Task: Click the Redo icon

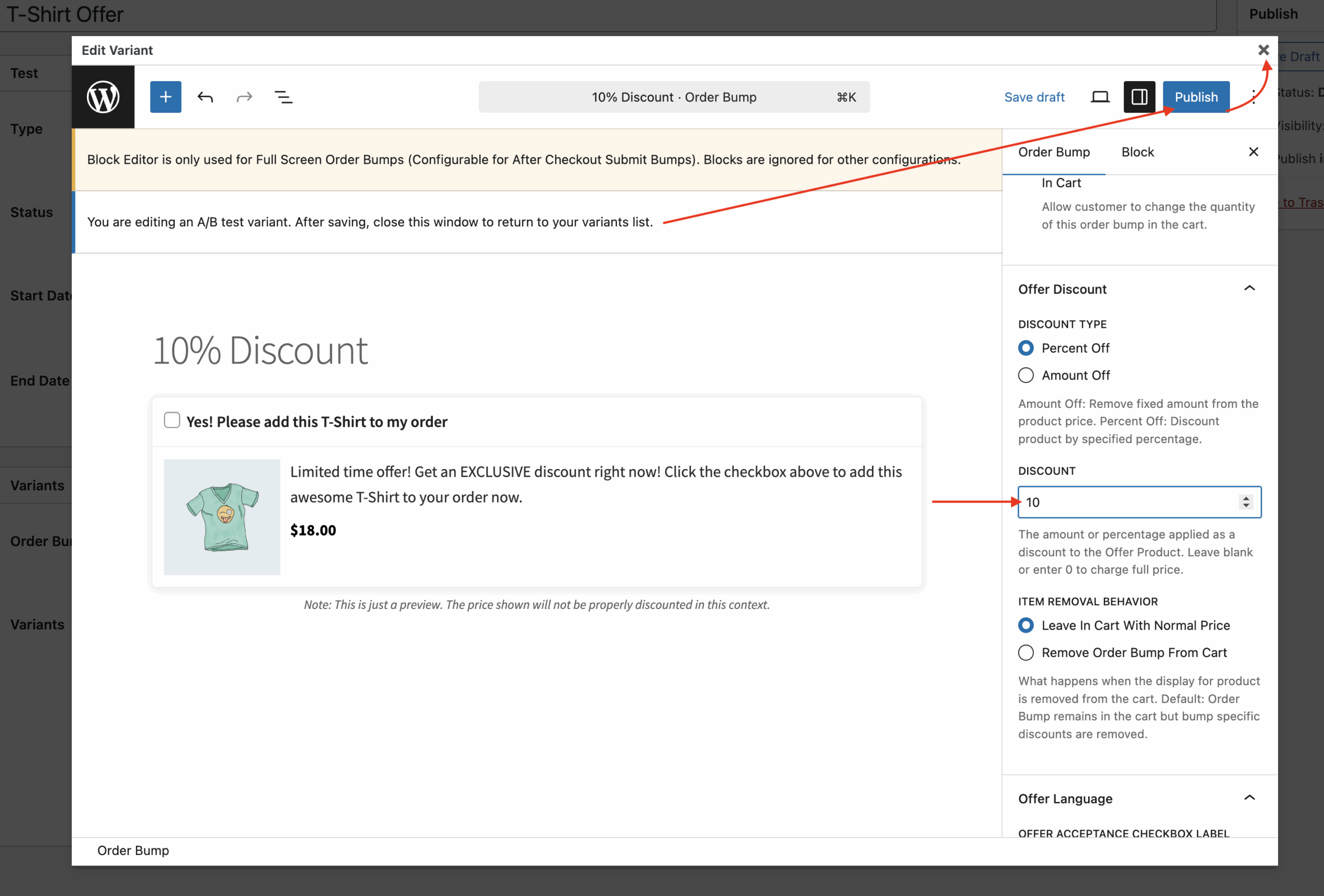Action: click(244, 97)
